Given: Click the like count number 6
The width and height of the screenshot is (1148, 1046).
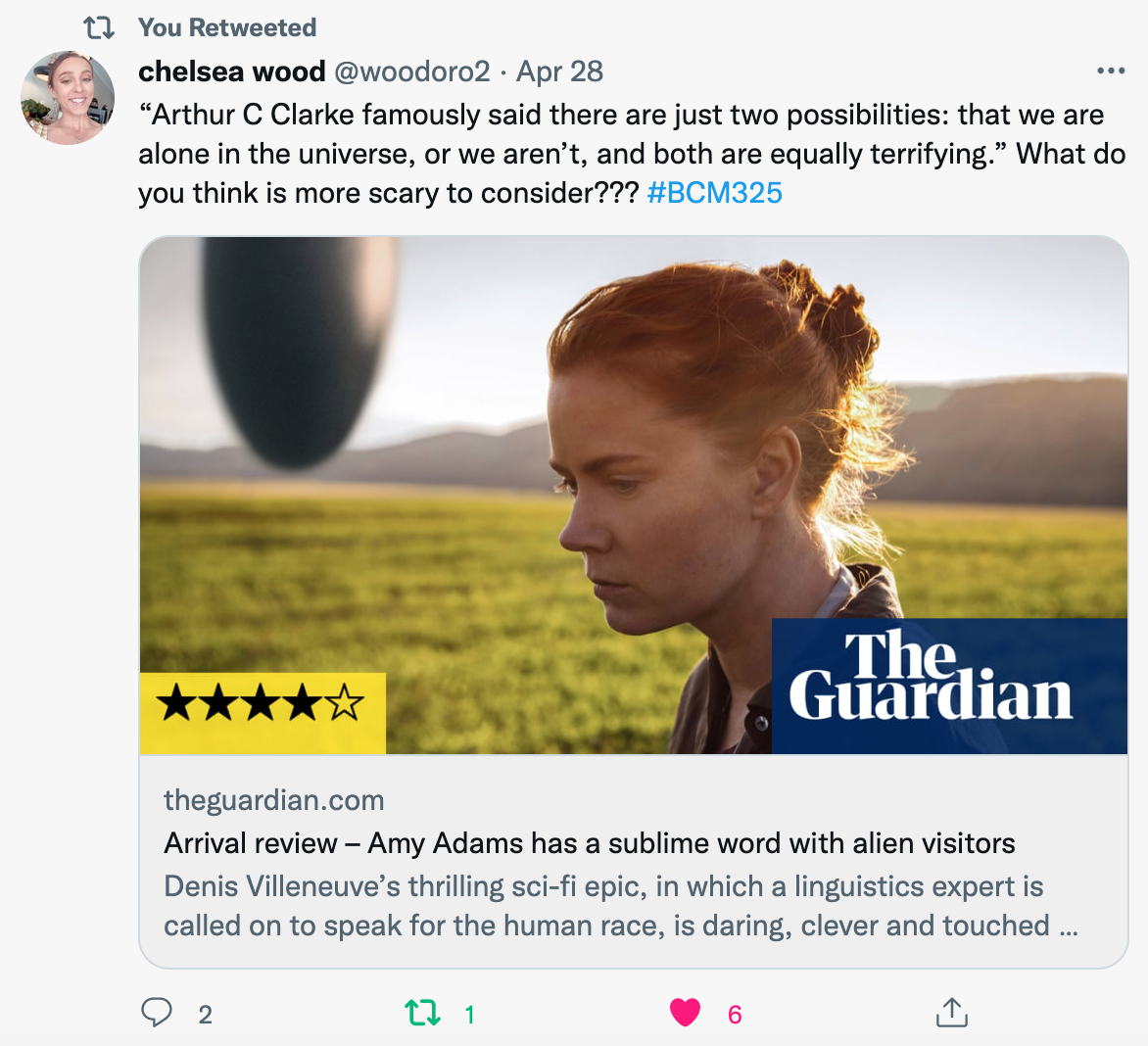Looking at the screenshot, I should click(x=735, y=1015).
